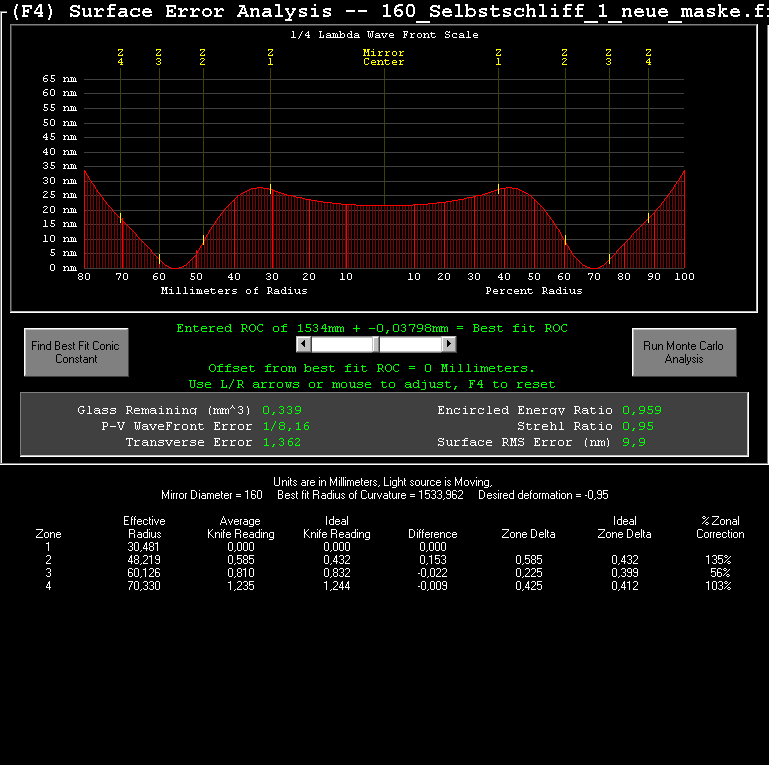Viewport: 769px width, 765px height.
Task: Click right arrow of ROC slider
Action: (449, 344)
